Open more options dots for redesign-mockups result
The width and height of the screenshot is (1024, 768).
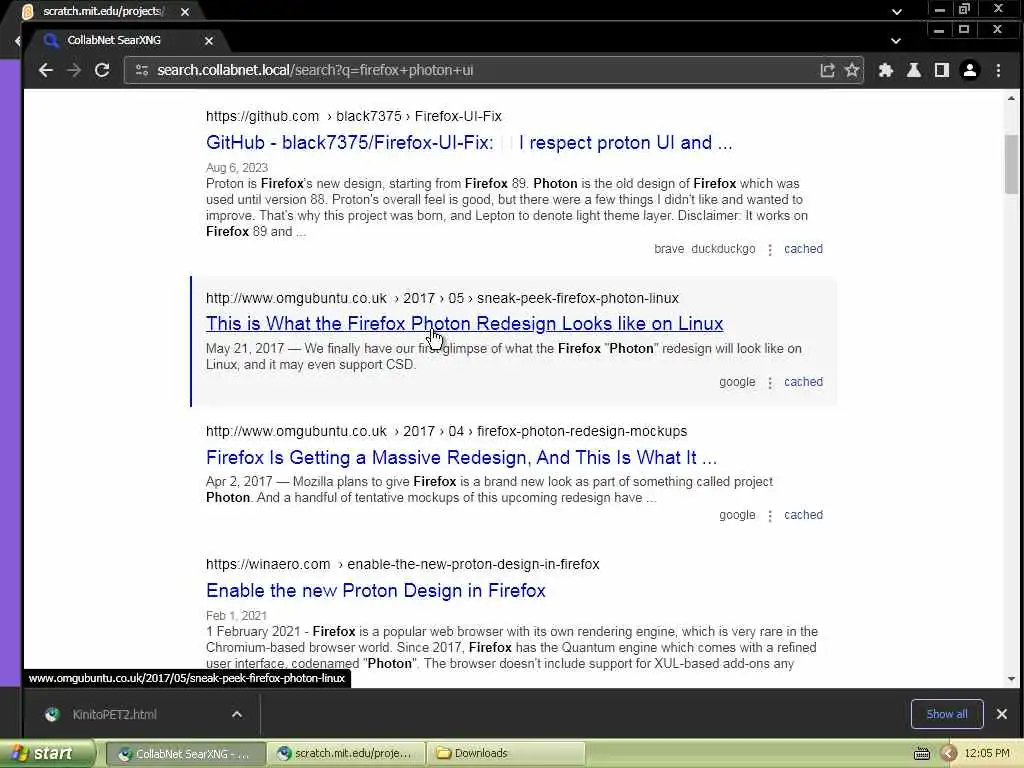(770, 516)
